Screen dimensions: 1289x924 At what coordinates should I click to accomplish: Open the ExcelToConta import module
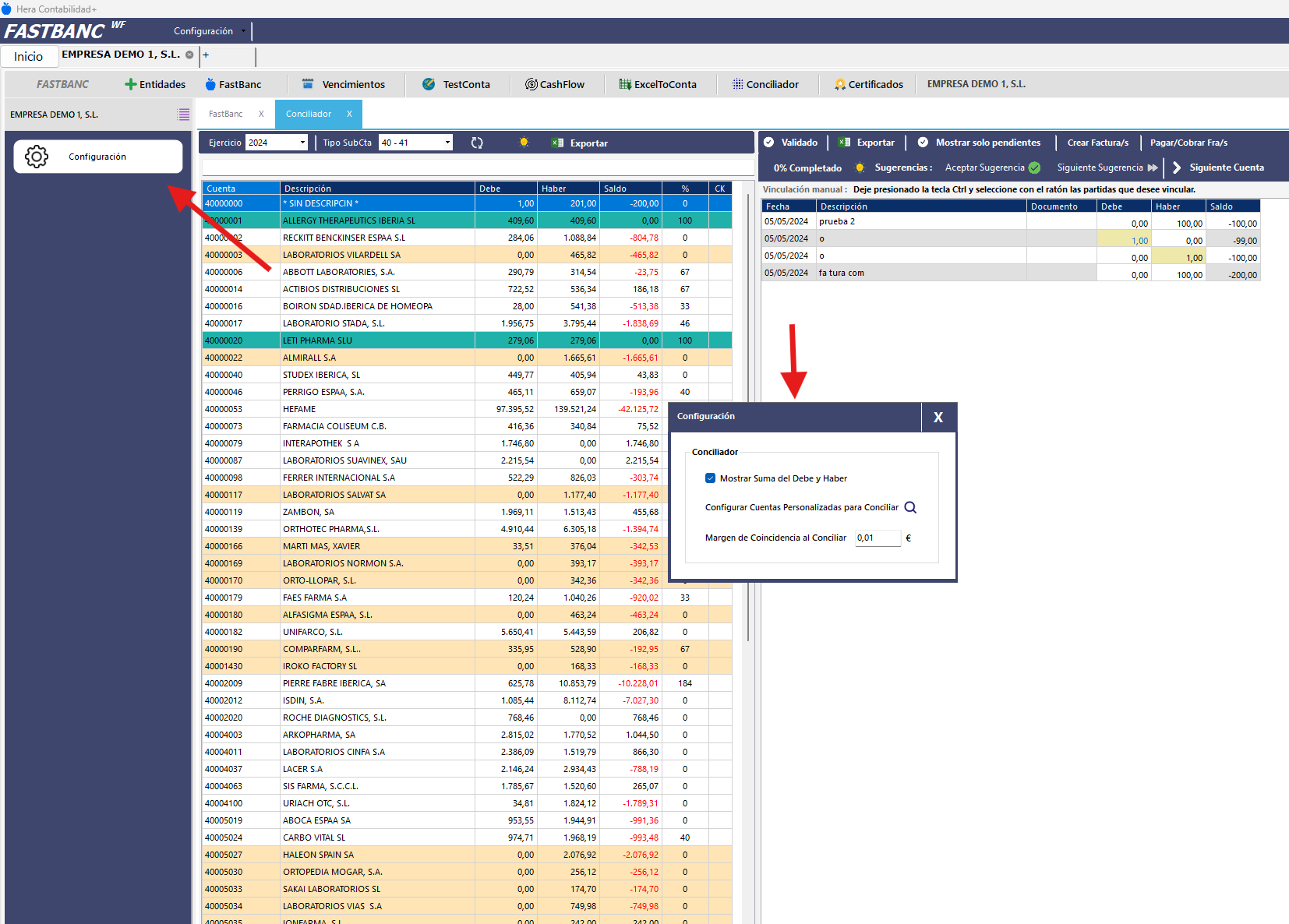658,84
